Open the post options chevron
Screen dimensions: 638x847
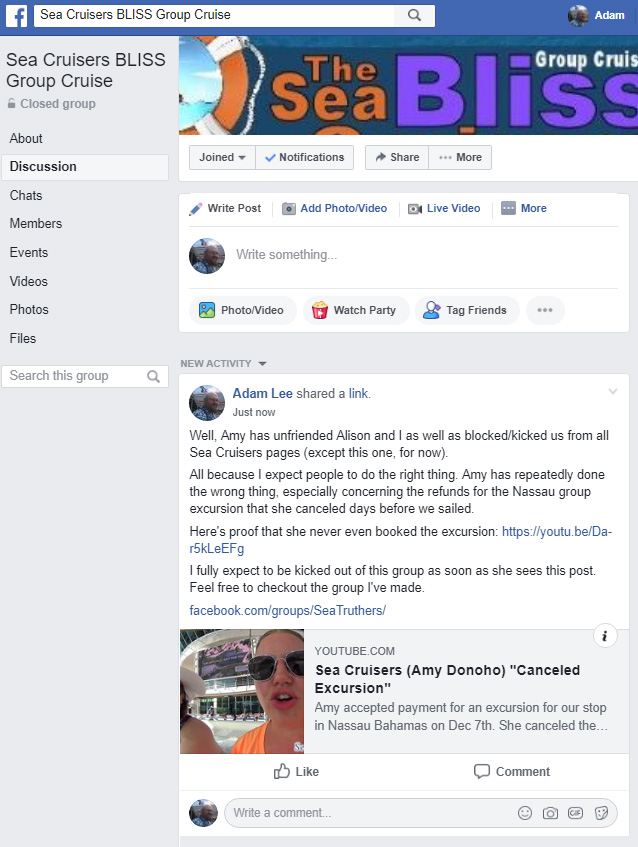tap(613, 392)
